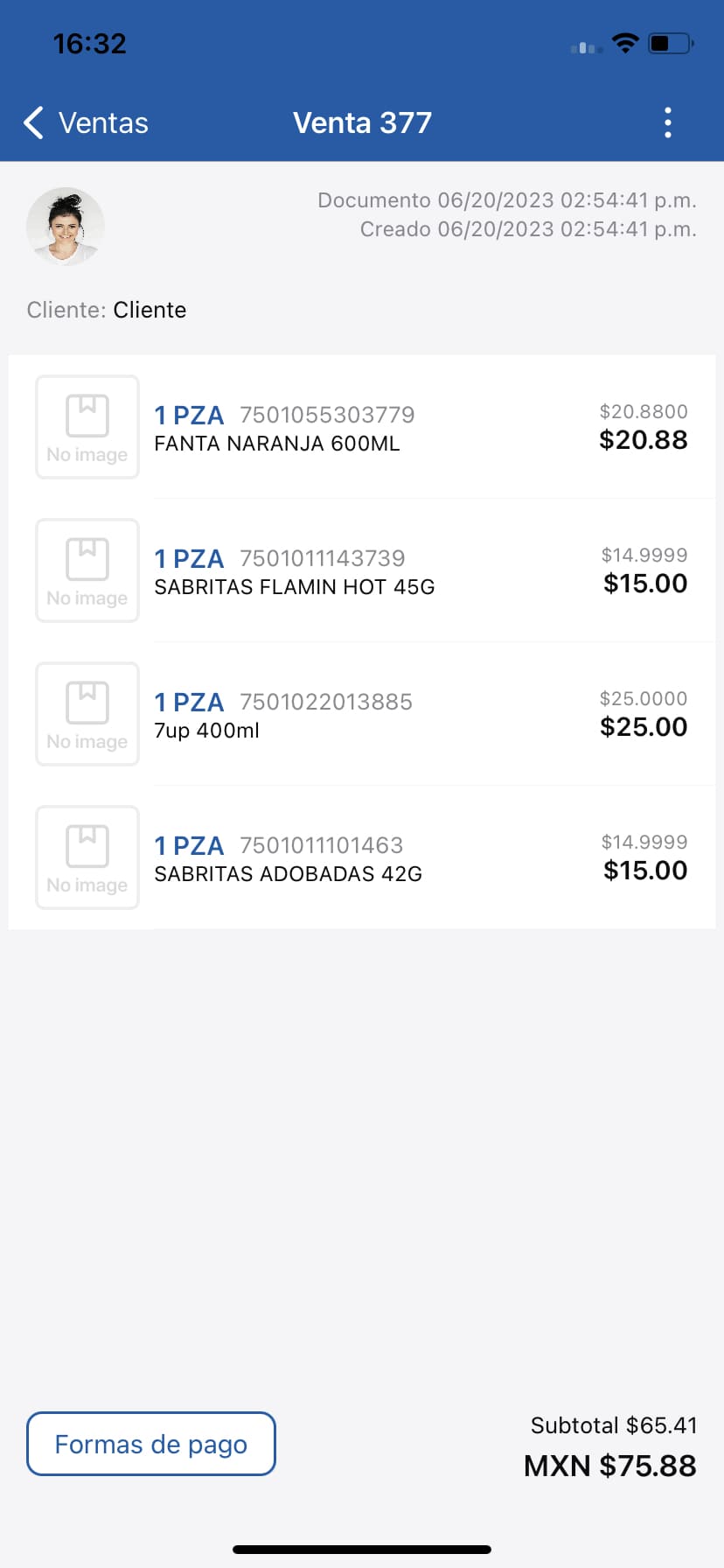
Task: Tap the Sabritas Flamin Hot placeholder image
Action: 87,570
